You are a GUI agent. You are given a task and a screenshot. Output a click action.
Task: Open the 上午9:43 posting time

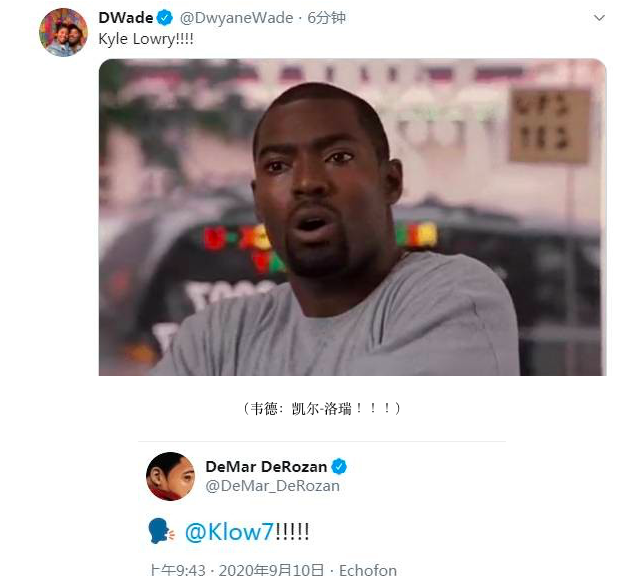pos(178,570)
